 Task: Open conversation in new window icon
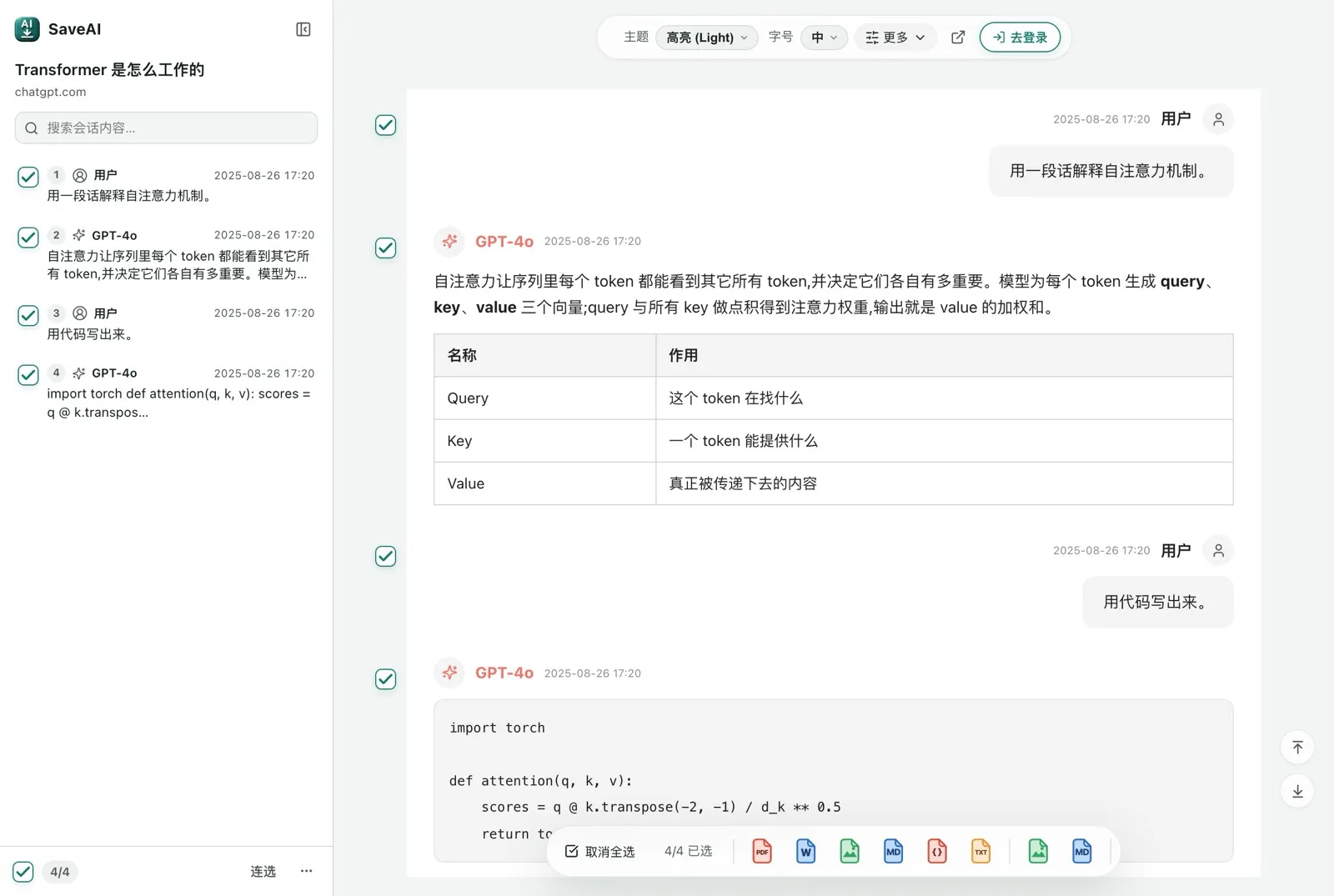coord(958,38)
